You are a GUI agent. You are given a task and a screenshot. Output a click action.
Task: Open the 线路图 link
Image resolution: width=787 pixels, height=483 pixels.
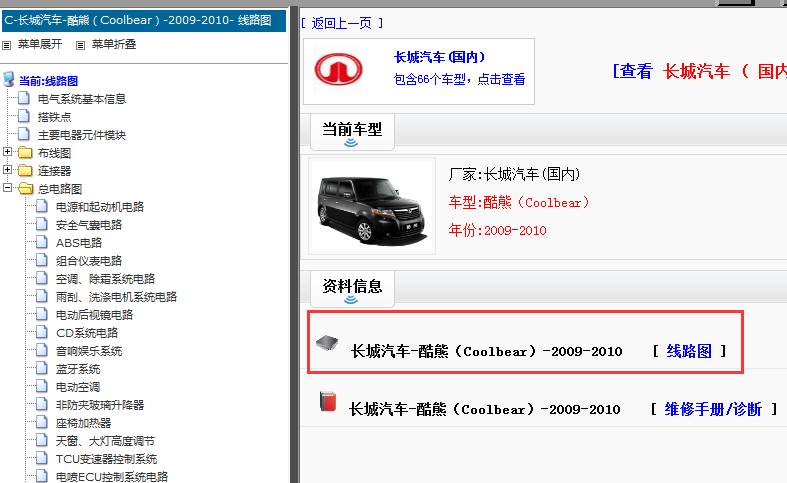click(689, 351)
